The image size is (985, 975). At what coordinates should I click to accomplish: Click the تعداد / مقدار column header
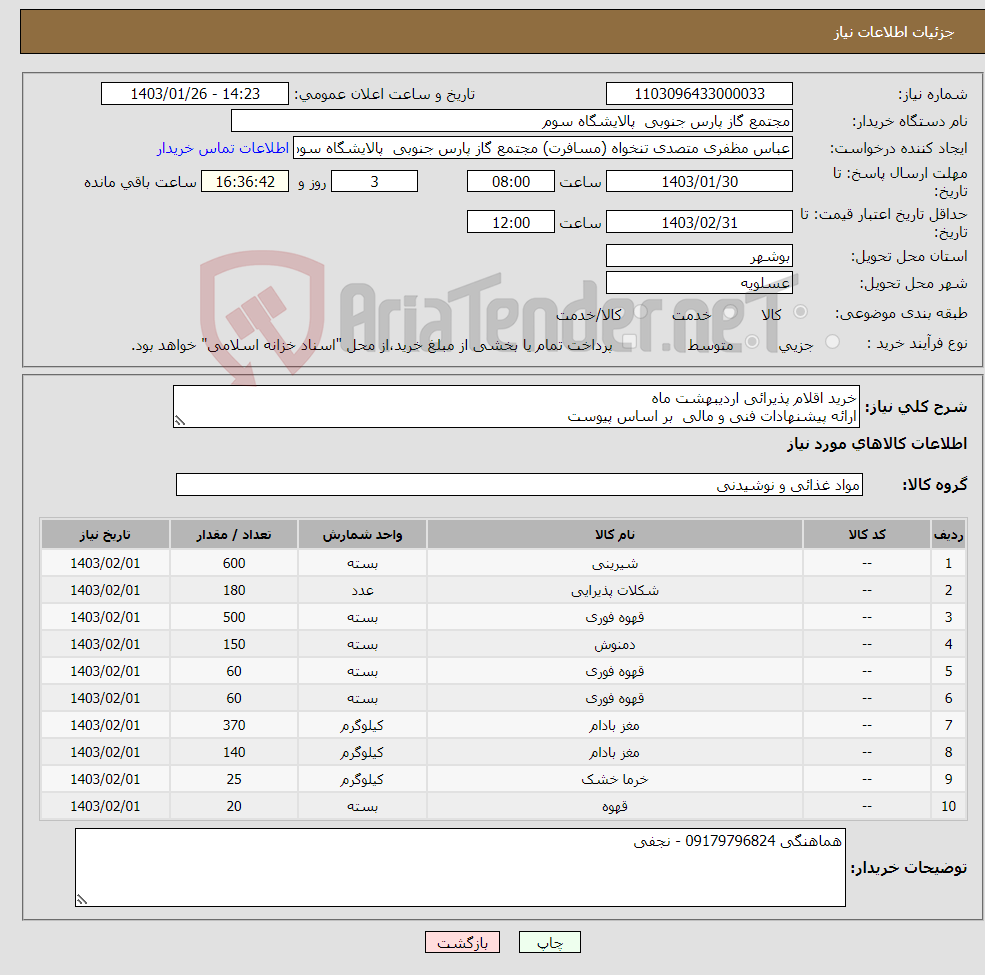coord(234,535)
